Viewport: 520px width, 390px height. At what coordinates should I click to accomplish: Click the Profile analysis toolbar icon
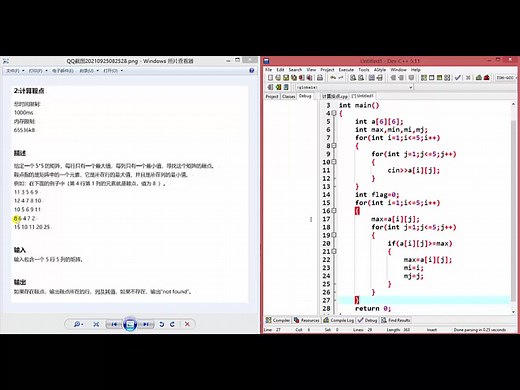pyautogui.click(x=479, y=78)
